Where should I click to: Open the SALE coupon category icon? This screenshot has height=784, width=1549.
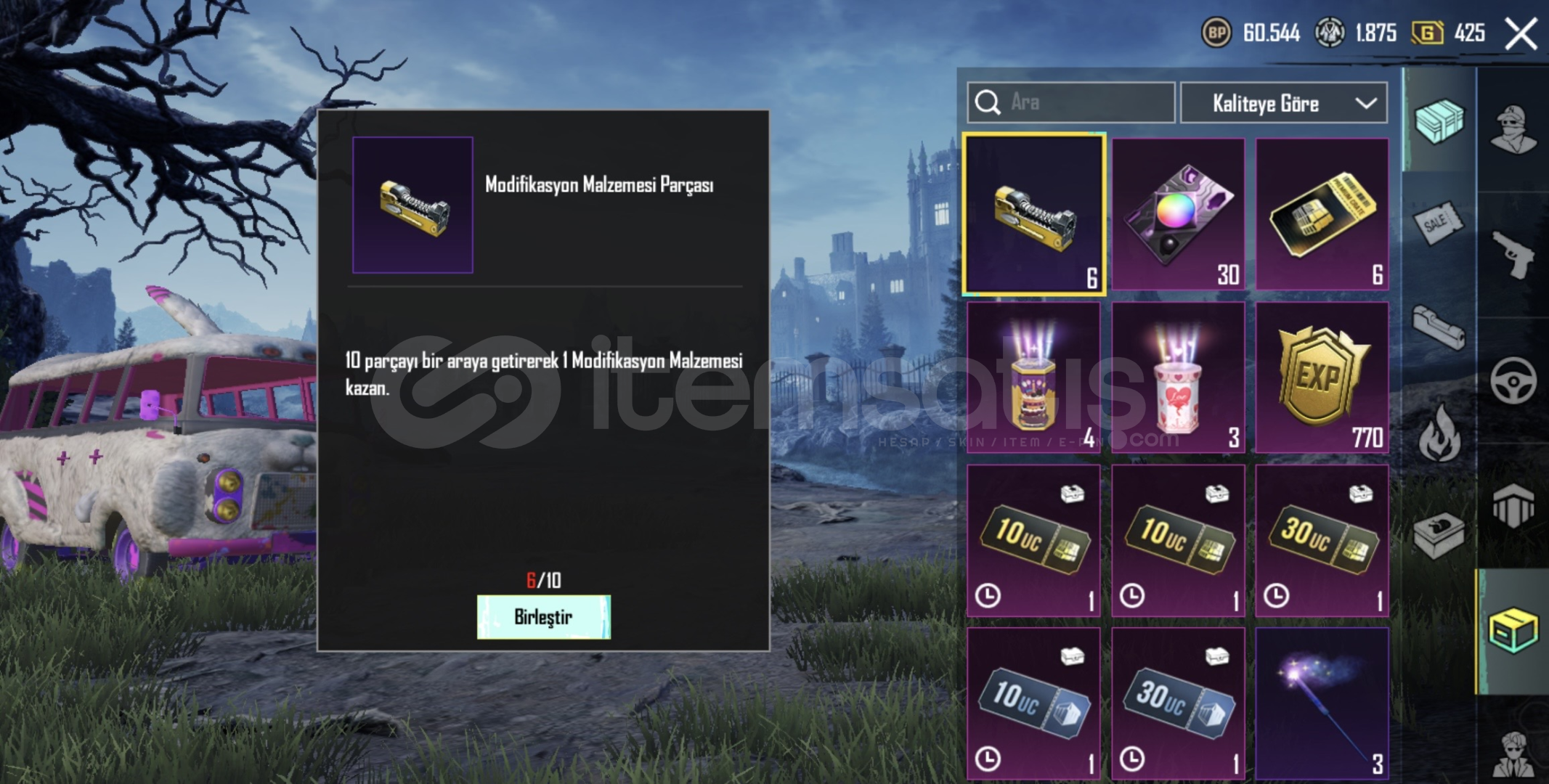click(x=1439, y=224)
